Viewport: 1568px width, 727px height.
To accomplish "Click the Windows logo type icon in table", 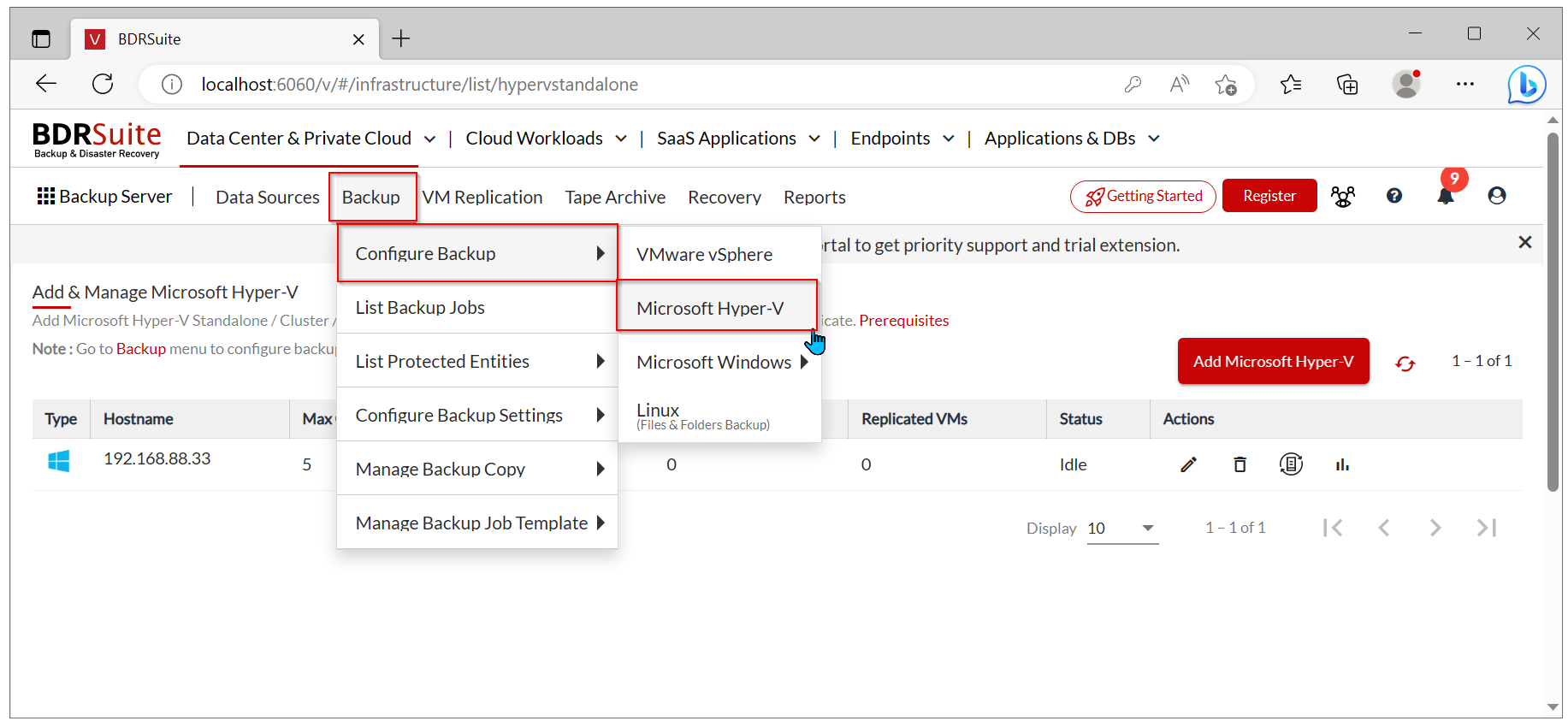I will [59, 462].
